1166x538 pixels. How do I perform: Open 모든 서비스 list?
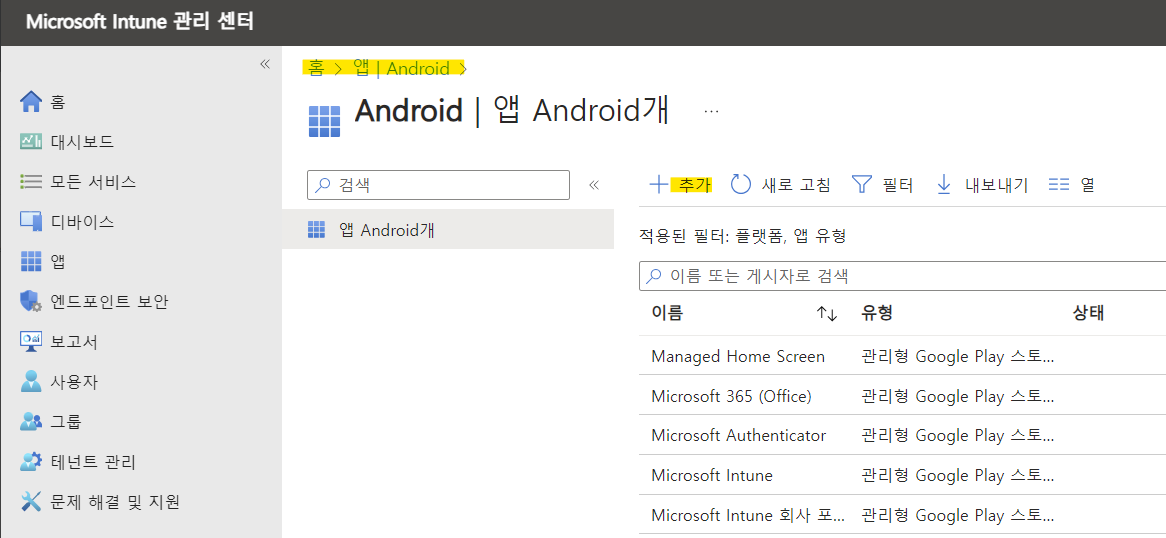(78, 182)
